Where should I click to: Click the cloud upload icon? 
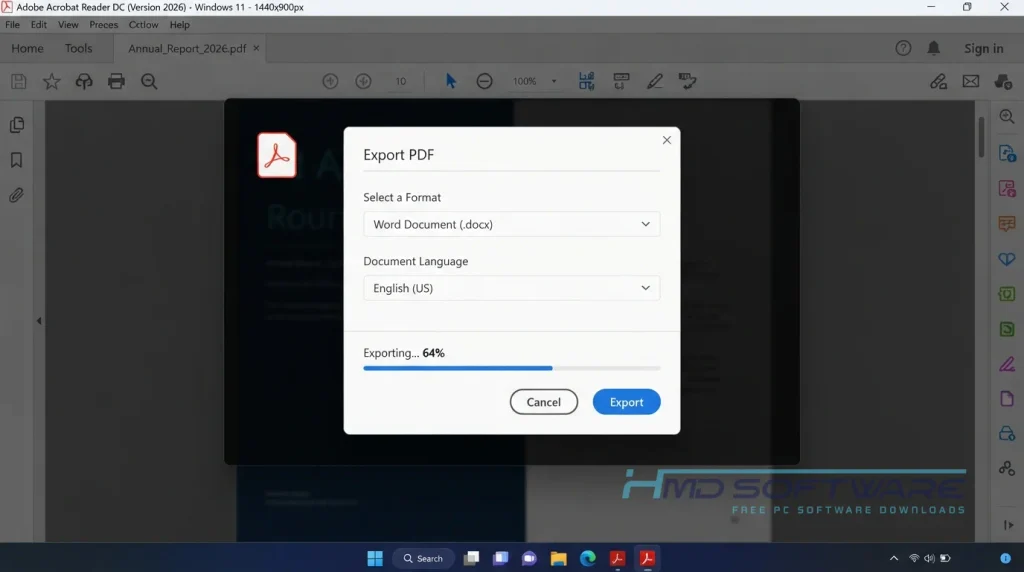tap(84, 81)
